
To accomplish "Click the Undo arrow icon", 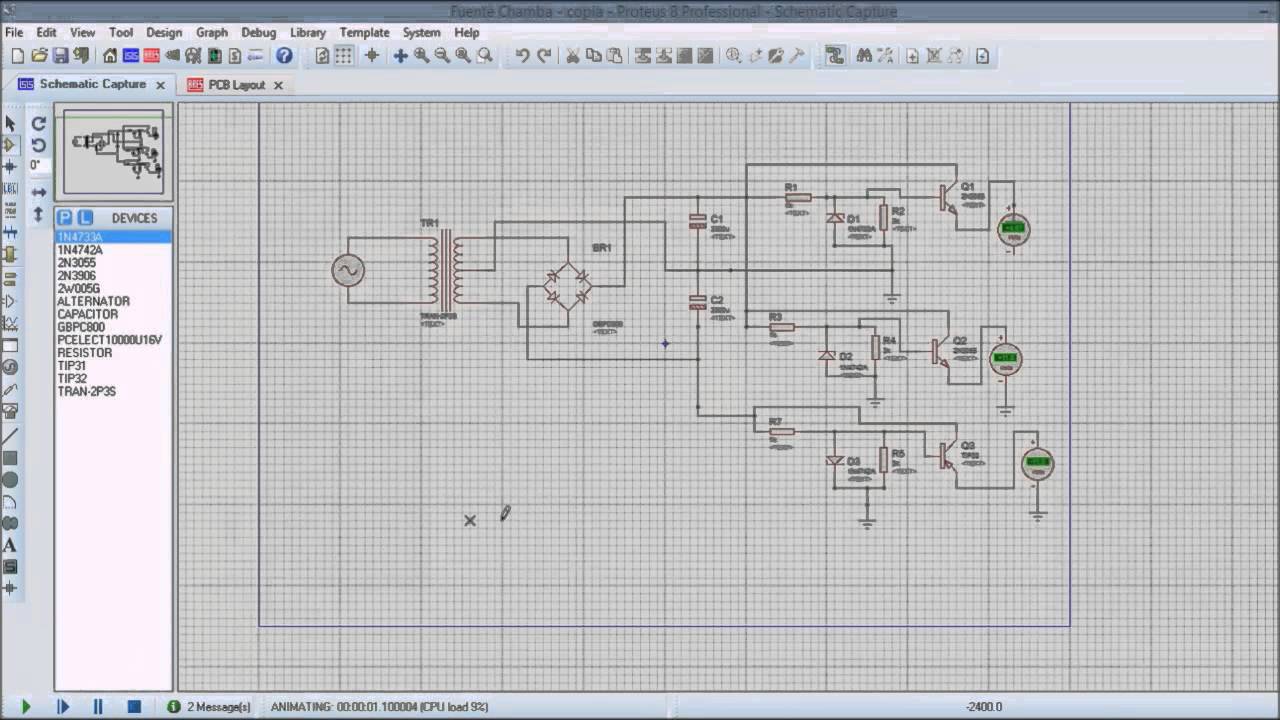I will coord(522,56).
